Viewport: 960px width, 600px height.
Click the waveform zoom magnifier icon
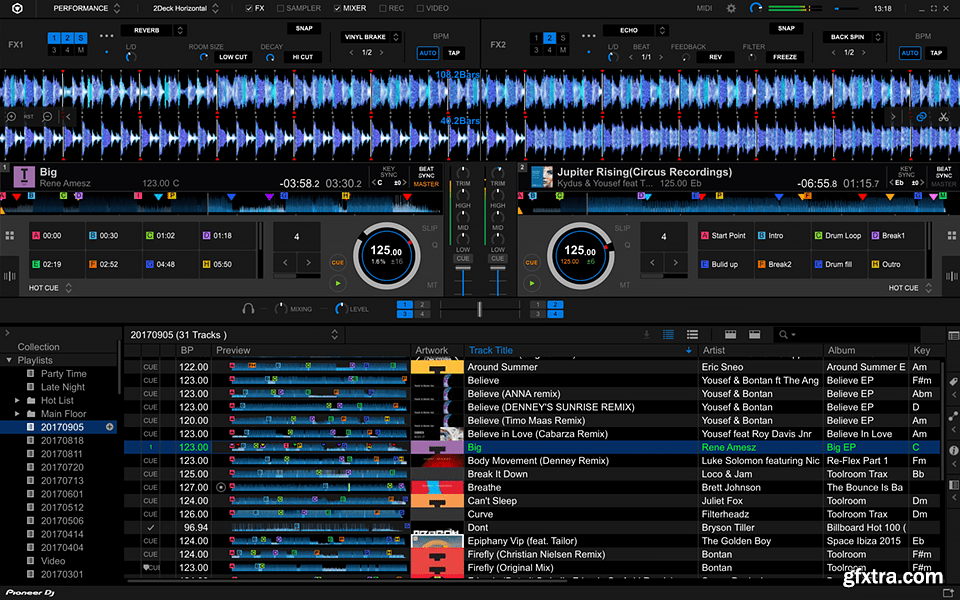11,117
